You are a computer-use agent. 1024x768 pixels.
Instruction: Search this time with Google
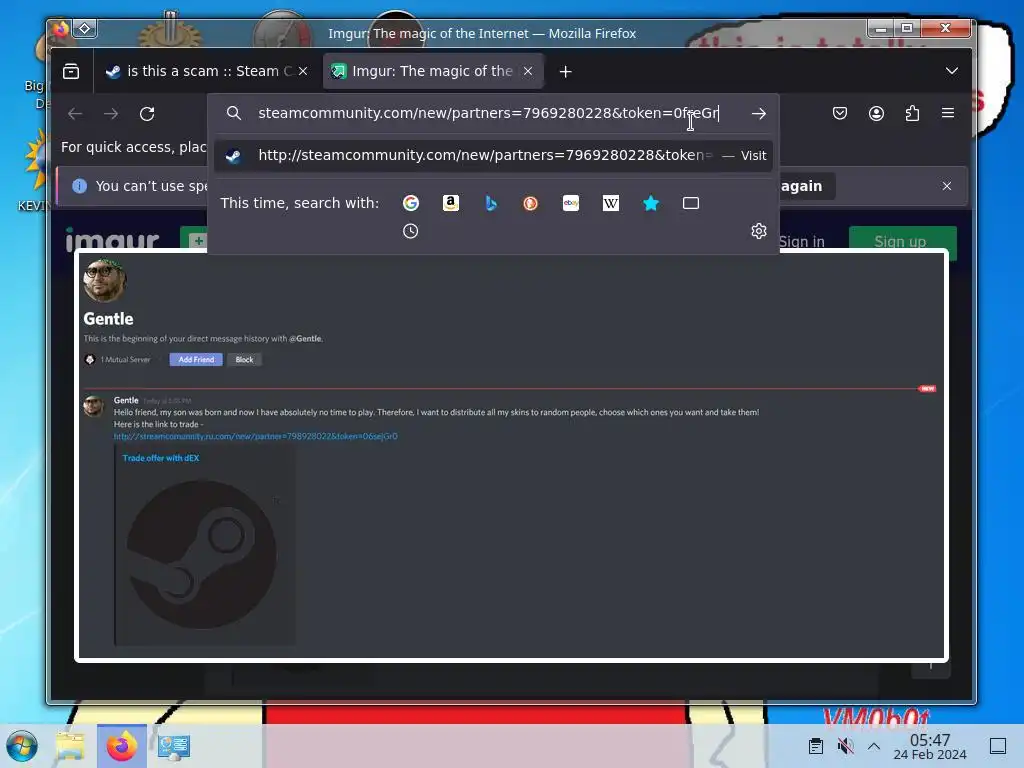pyautogui.click(x=411, y=203)
